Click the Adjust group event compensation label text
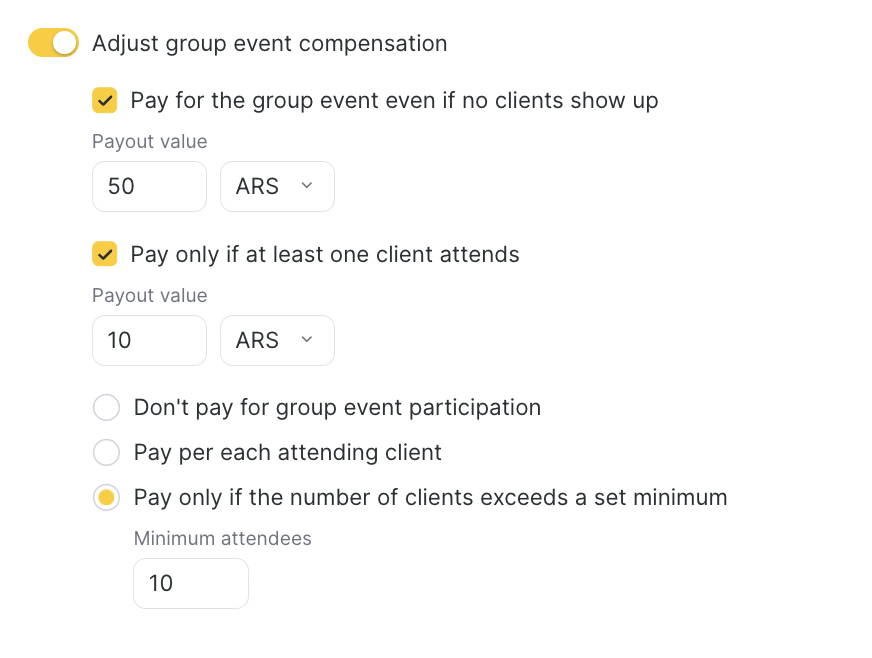Screen dimensions: 872x658 point(269,44)
